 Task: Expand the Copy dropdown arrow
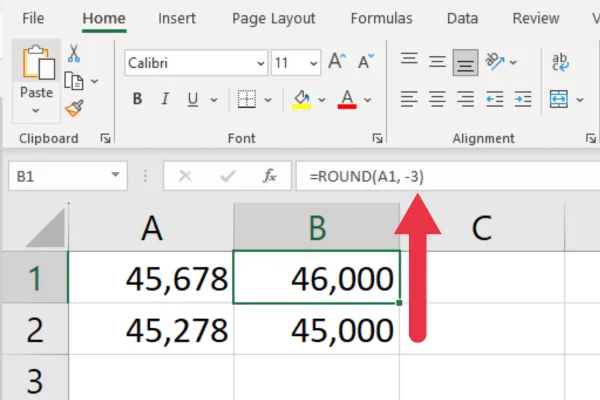pos(95,81)
